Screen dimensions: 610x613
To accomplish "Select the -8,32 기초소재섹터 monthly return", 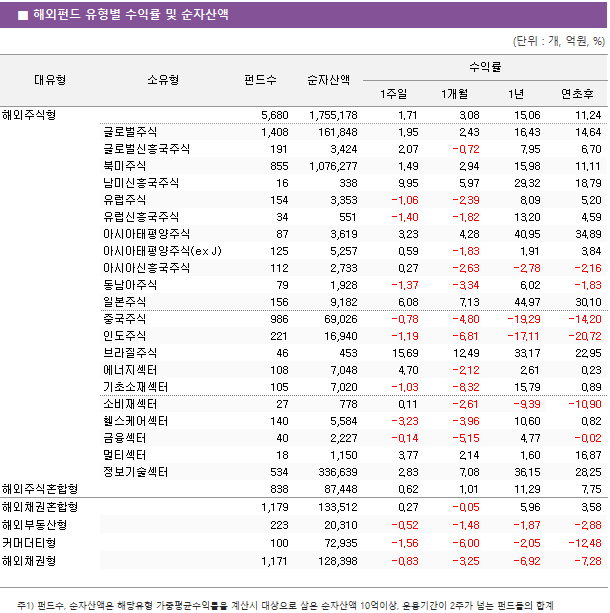I will pyautogui.click(x=466, y=387).
